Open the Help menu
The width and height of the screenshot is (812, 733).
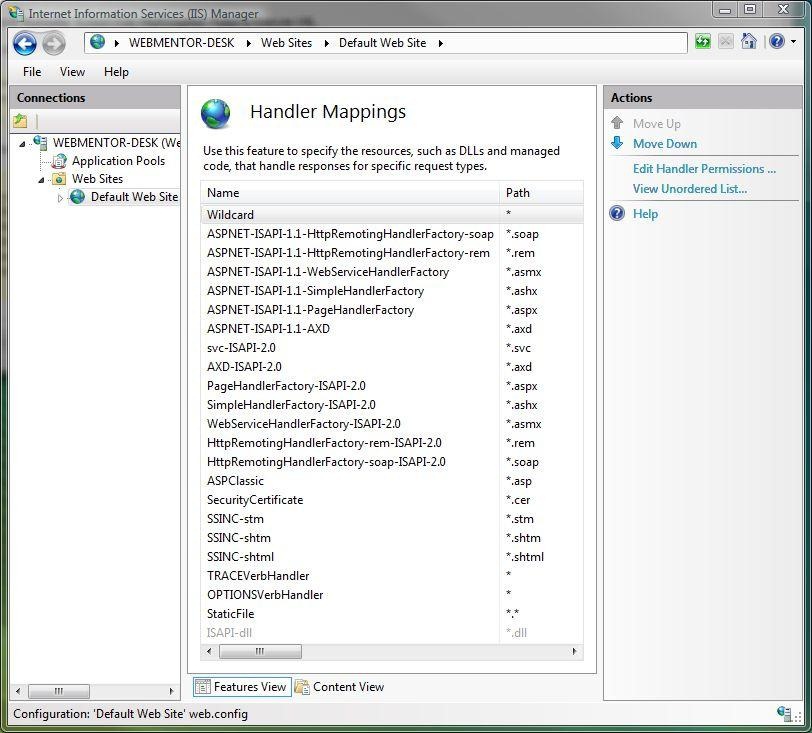(x=116, y=72)
